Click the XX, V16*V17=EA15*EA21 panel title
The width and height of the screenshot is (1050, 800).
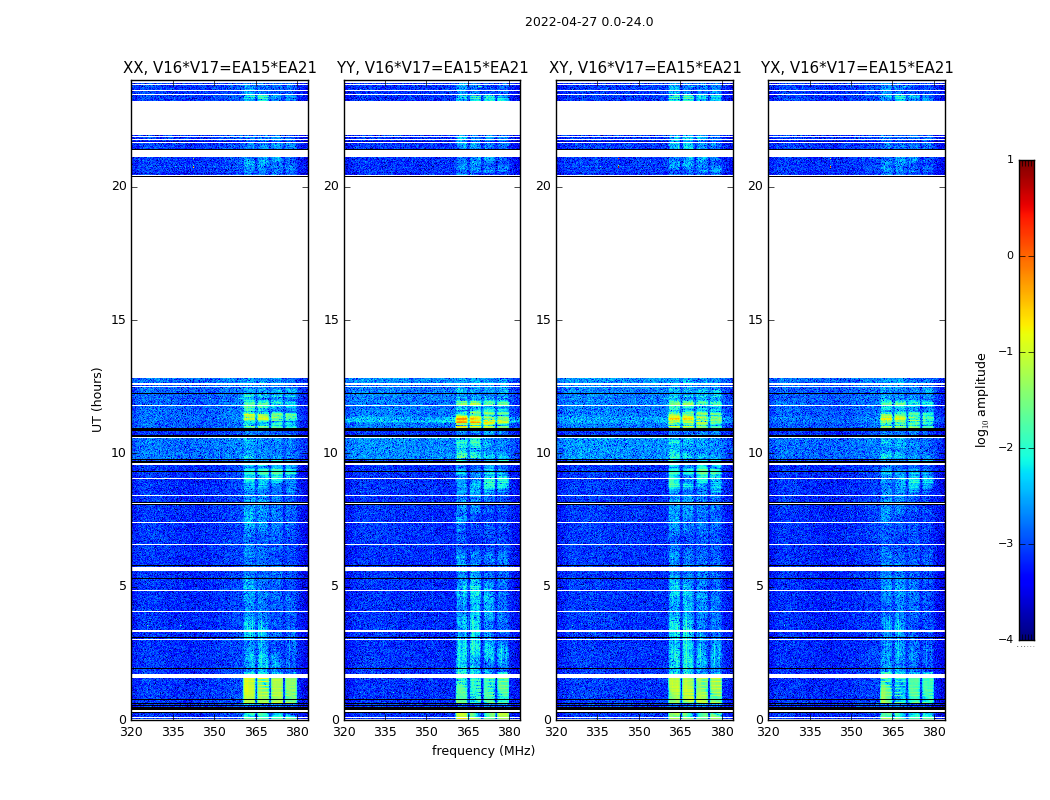tap(220, 68)
